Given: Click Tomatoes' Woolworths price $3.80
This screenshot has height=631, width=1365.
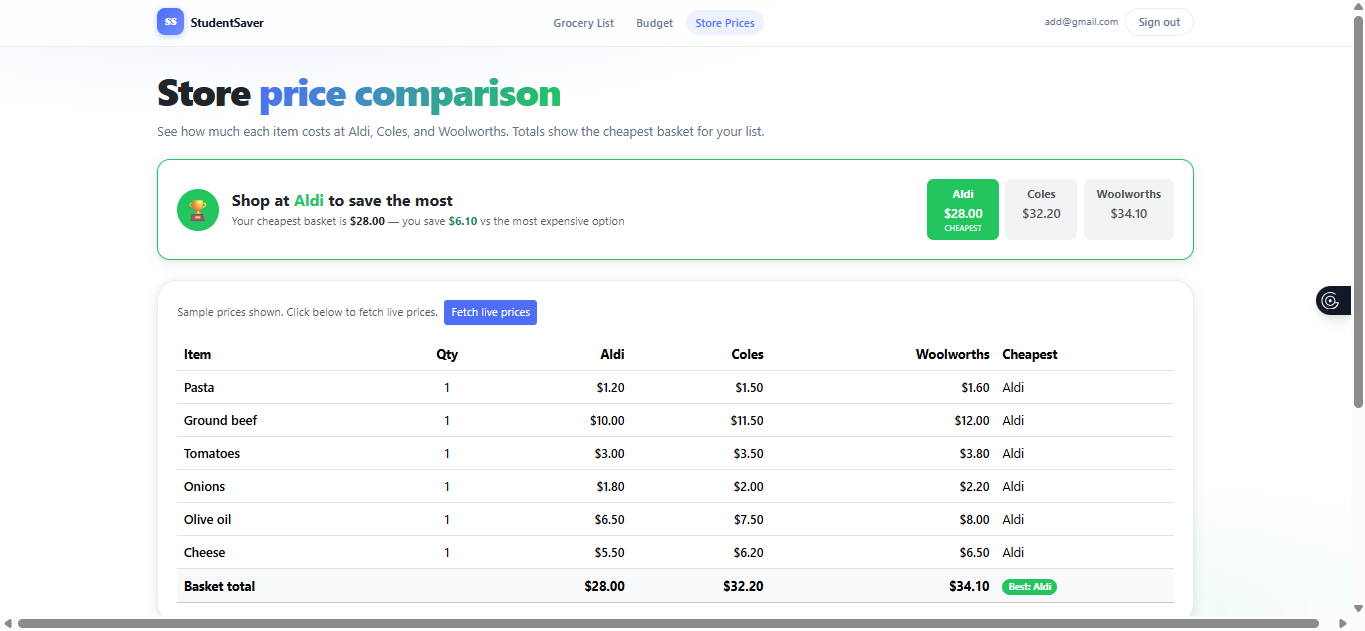Looking at the screenshot, I should (975, 454).
